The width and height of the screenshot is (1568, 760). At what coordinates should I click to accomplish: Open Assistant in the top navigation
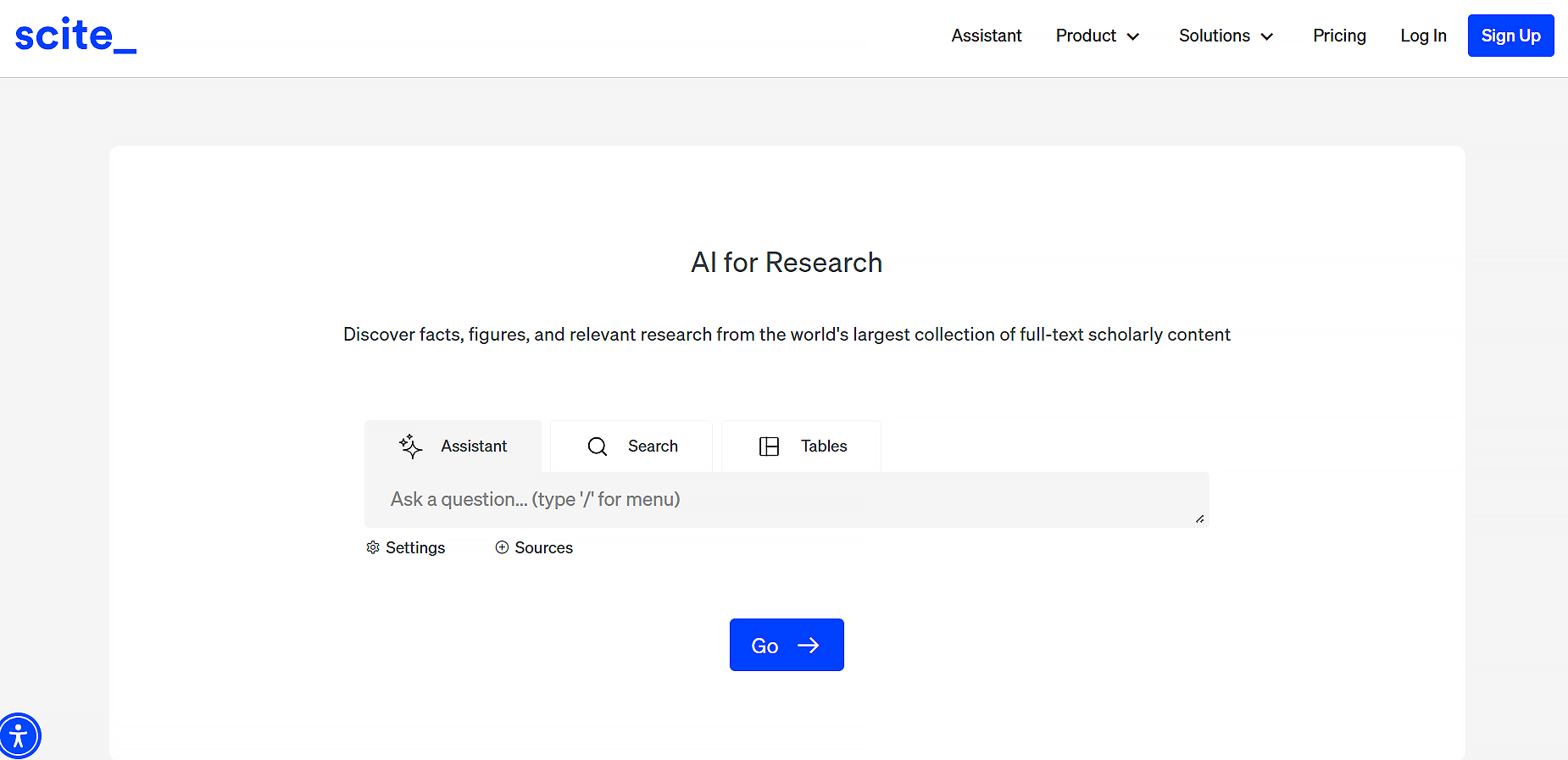tap(986, 36)
